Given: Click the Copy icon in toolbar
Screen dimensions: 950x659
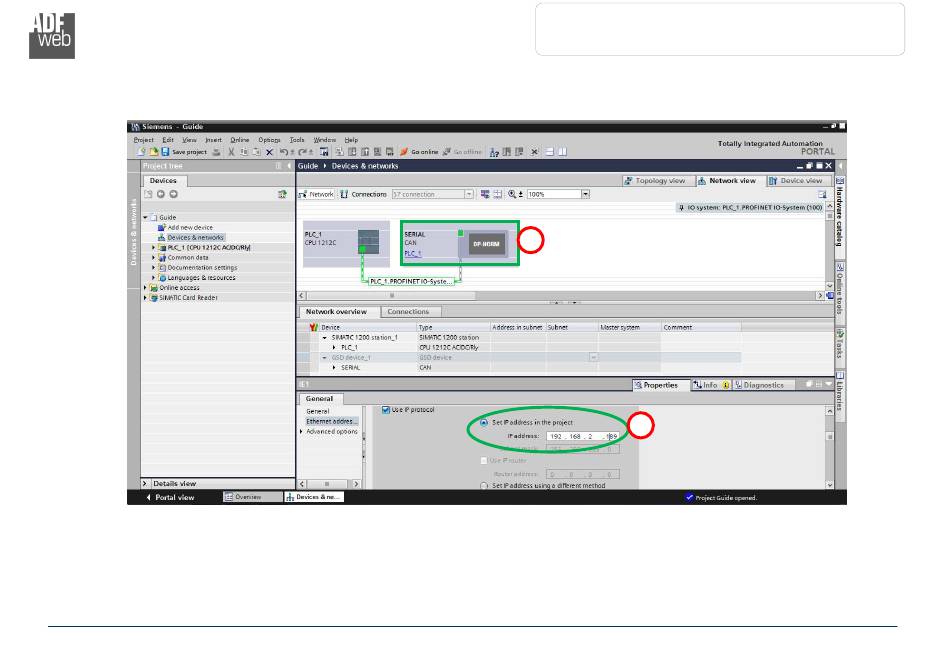Looking at the screenshot, I should pyautogui.click(x=244, y=152).
